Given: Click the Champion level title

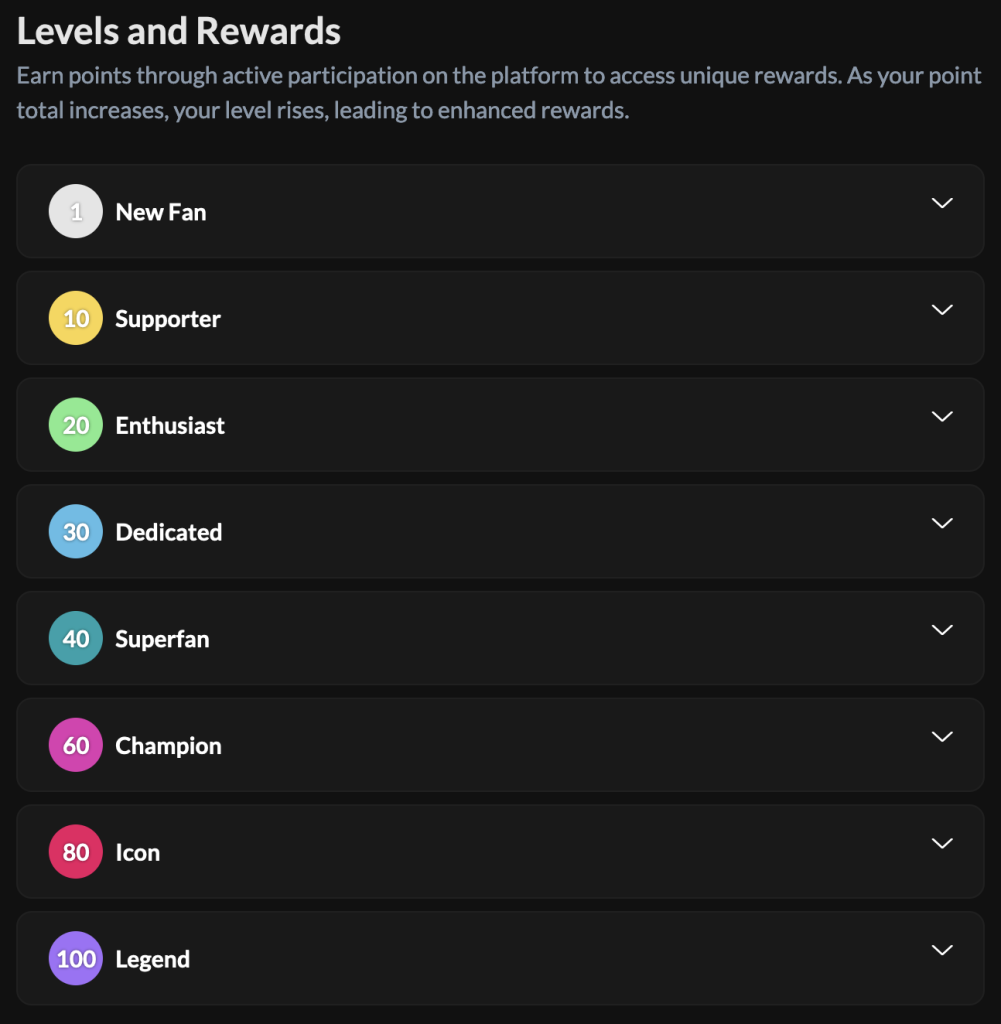Looking at the screenshot, I should coord(168,746).
